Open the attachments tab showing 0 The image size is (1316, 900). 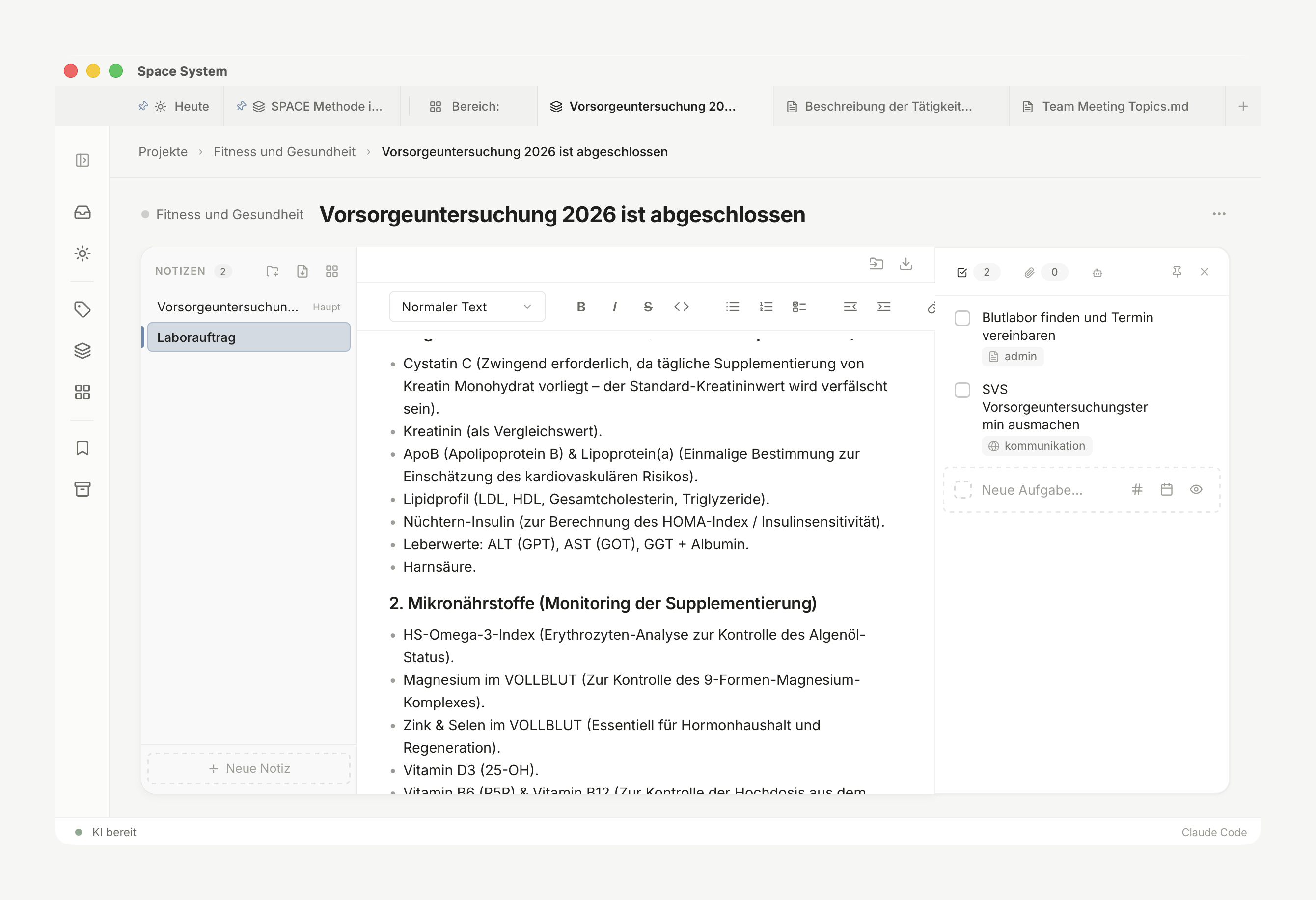click(1045, 272)
